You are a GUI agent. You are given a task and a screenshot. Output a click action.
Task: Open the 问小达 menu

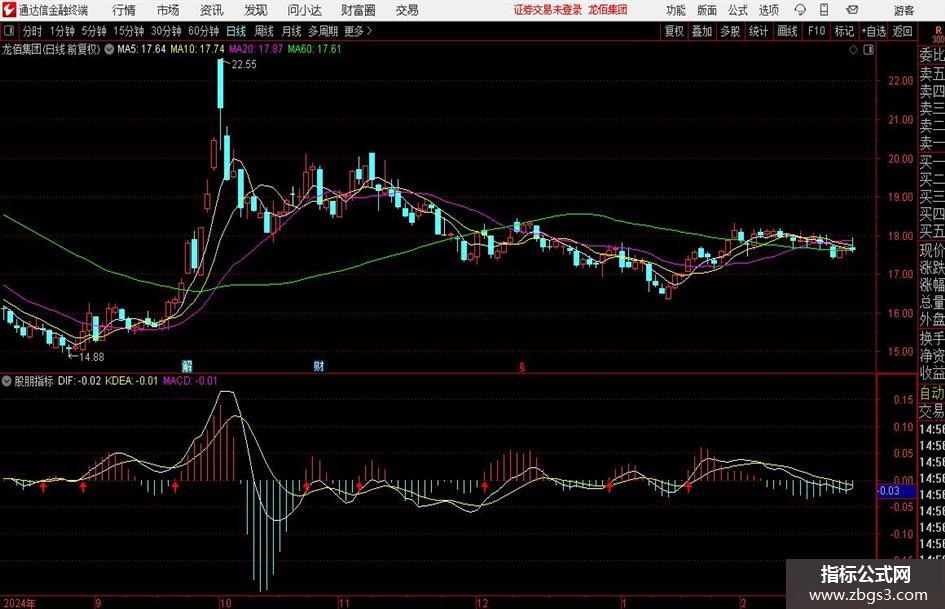pos(304,10)
